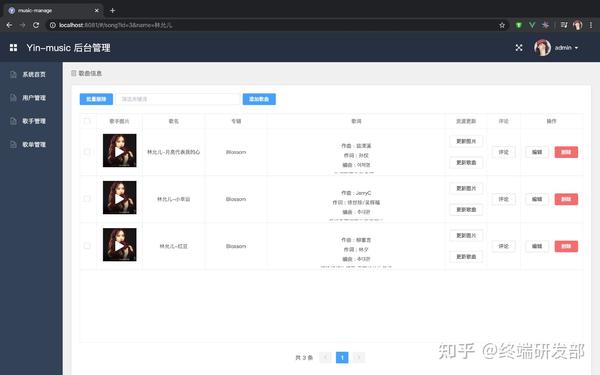Screen dimensions: 600x375
Task: Play the 红豆 song thumbnail
Action: click(x=119, y=245)
